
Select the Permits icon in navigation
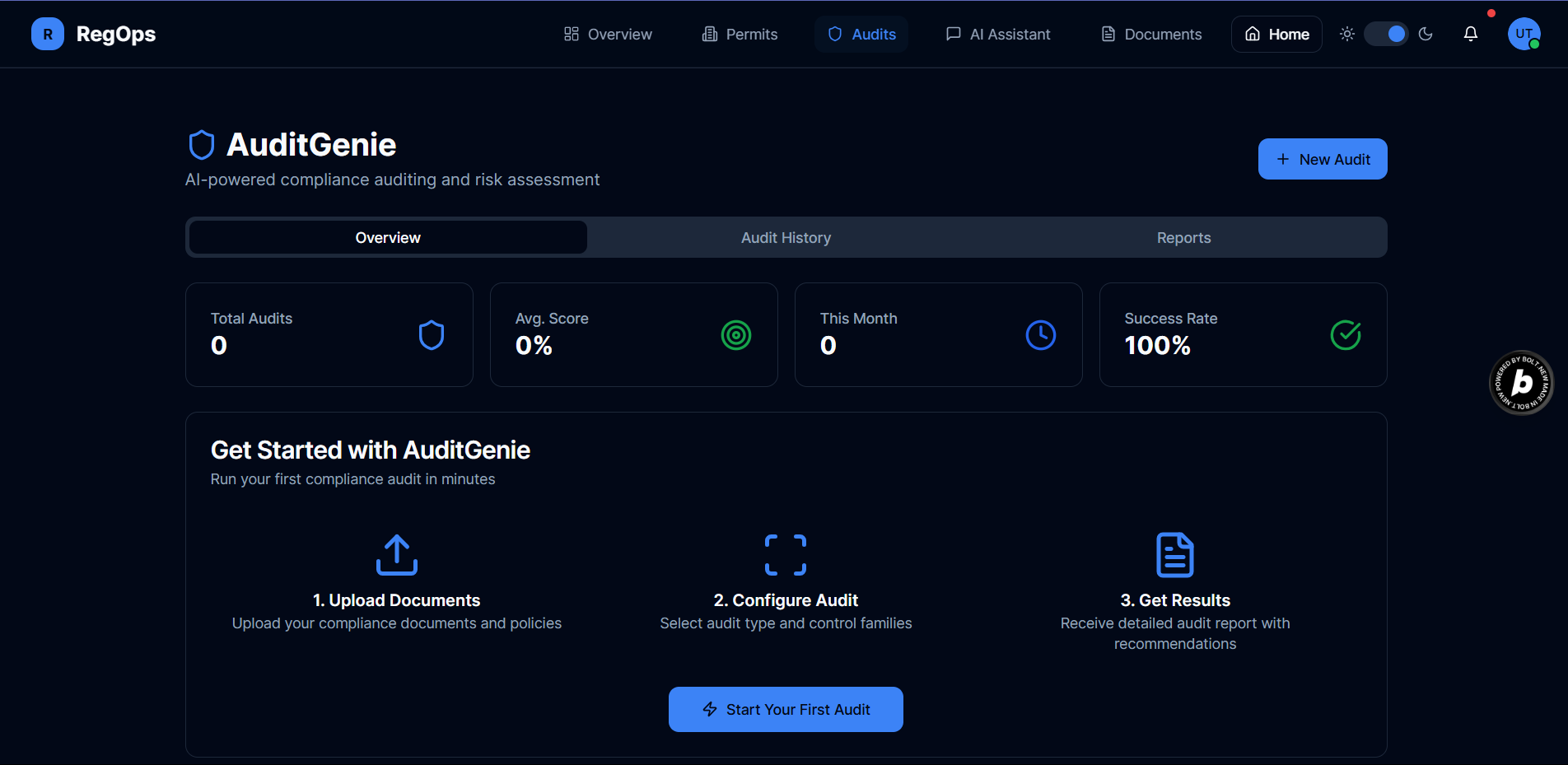tap(709, 34)
